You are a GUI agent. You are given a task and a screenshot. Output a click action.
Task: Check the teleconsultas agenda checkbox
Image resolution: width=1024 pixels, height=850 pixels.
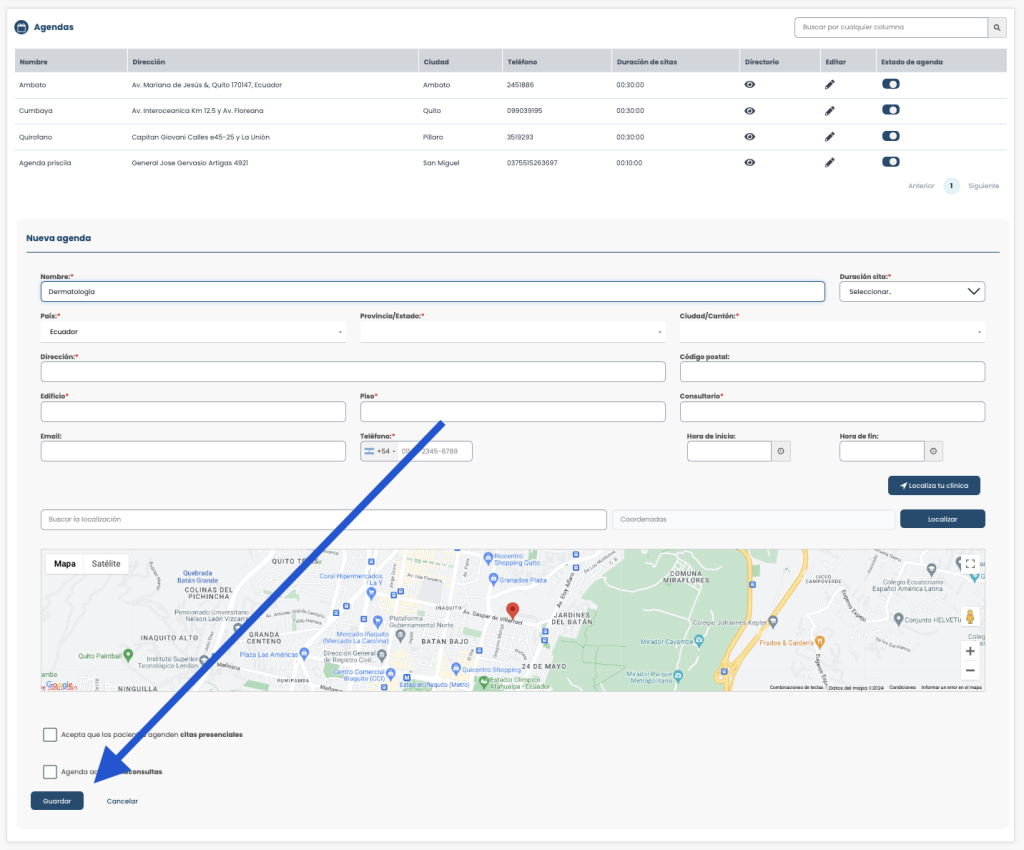tap(50, 772)
